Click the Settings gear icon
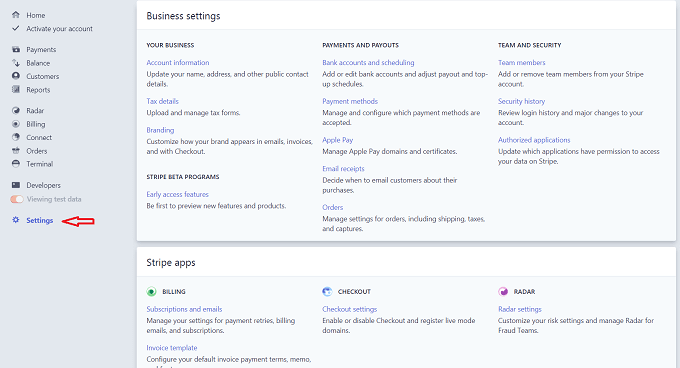This screenshot has height=368, width=680. tap(16, 220)
